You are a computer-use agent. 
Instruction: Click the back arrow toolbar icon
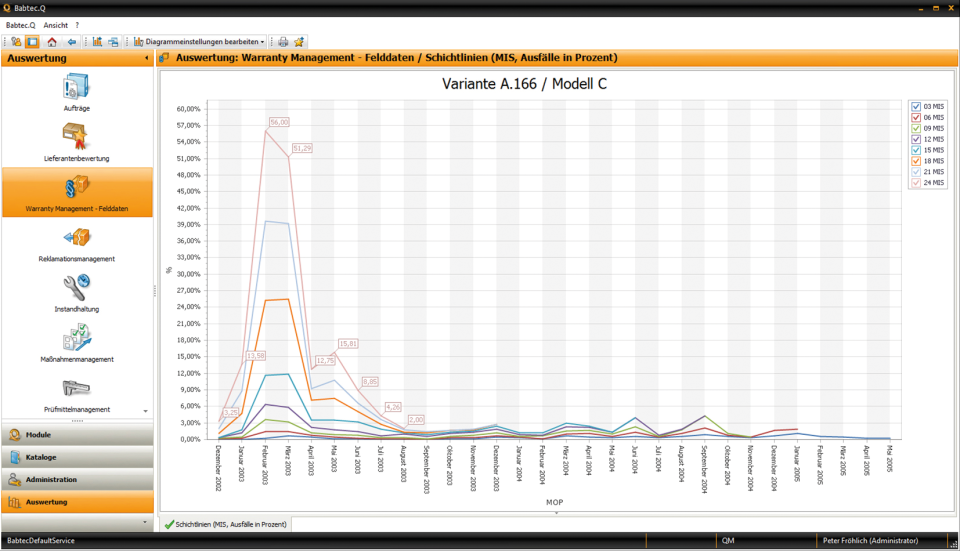pyautogui.click(x=72, y=42)
